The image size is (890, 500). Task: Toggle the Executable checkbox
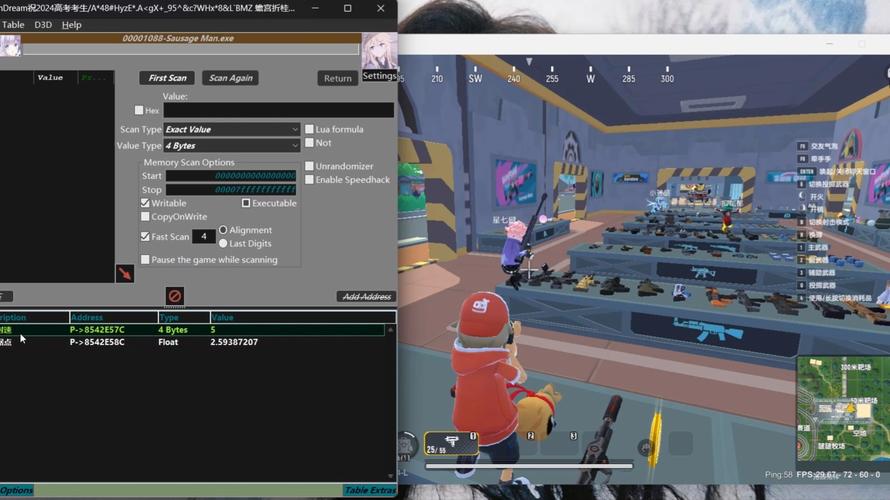[246, 203]
